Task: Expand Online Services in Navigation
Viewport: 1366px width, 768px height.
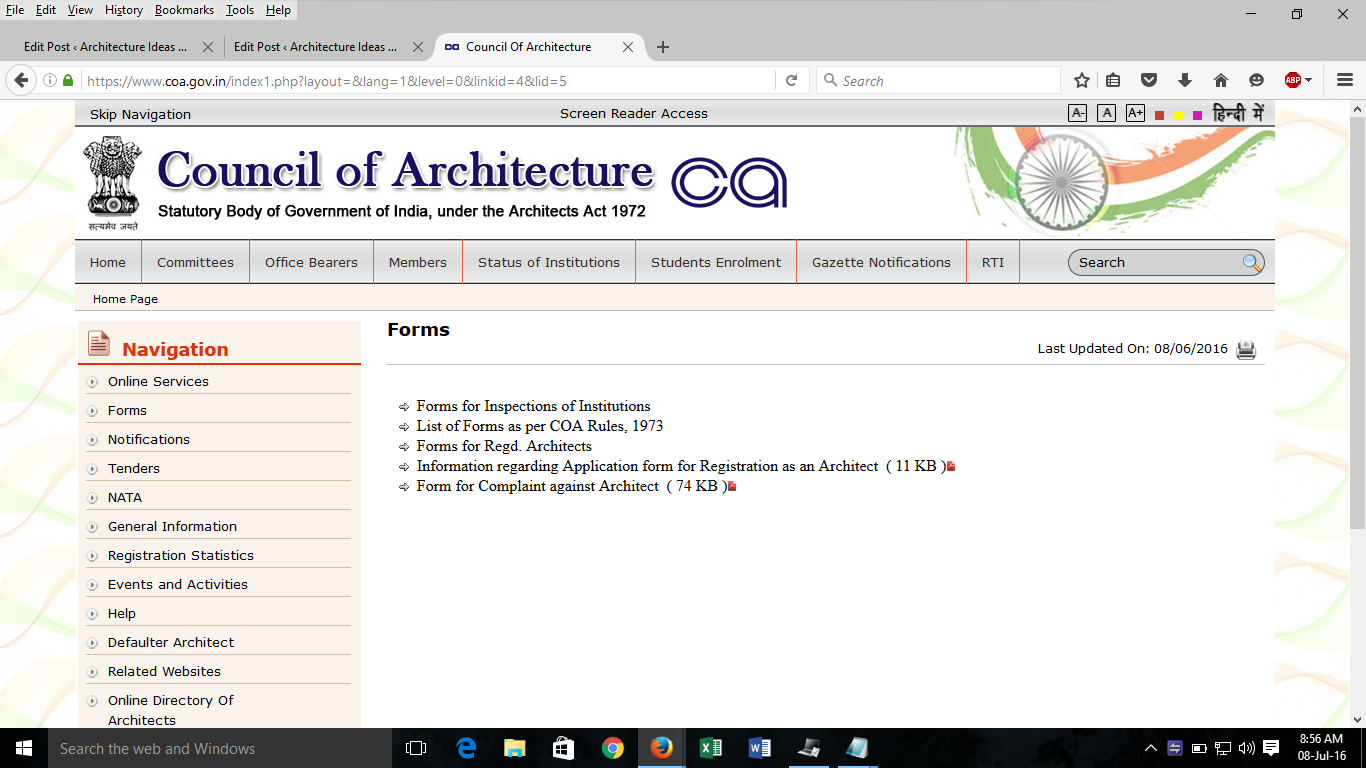Action: point(158,381)
